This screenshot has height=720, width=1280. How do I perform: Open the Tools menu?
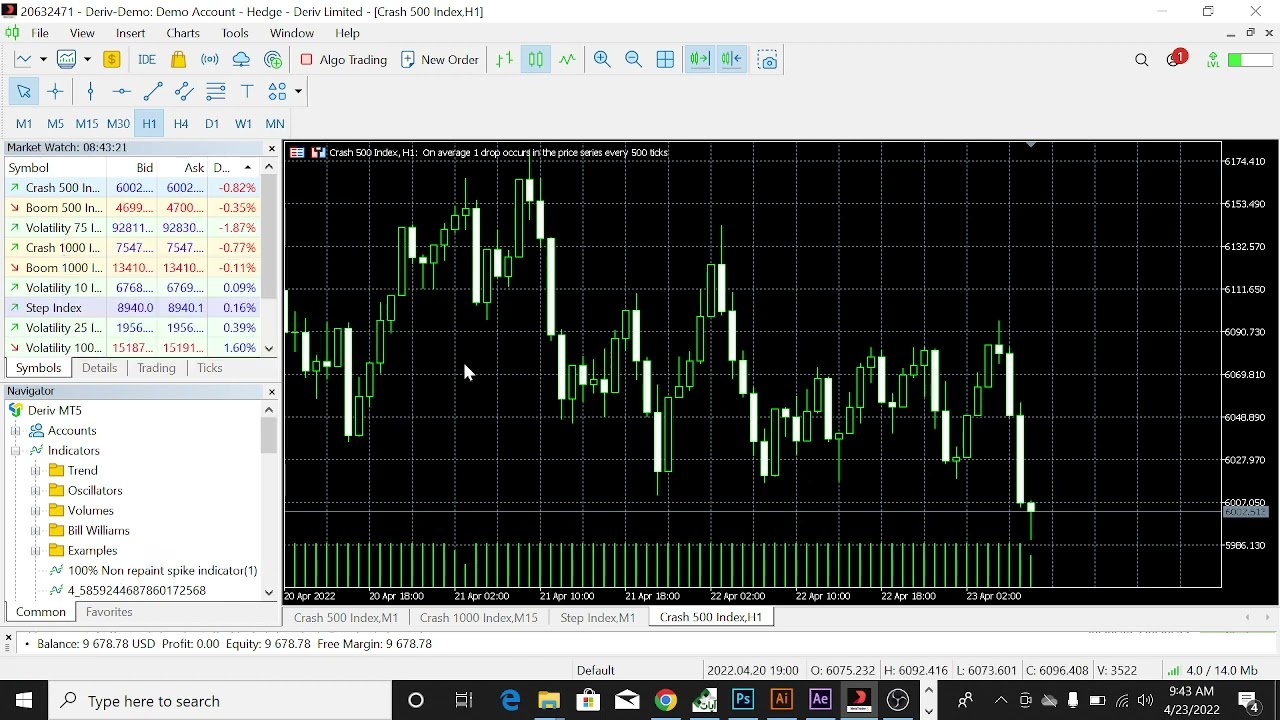[236, 33]
